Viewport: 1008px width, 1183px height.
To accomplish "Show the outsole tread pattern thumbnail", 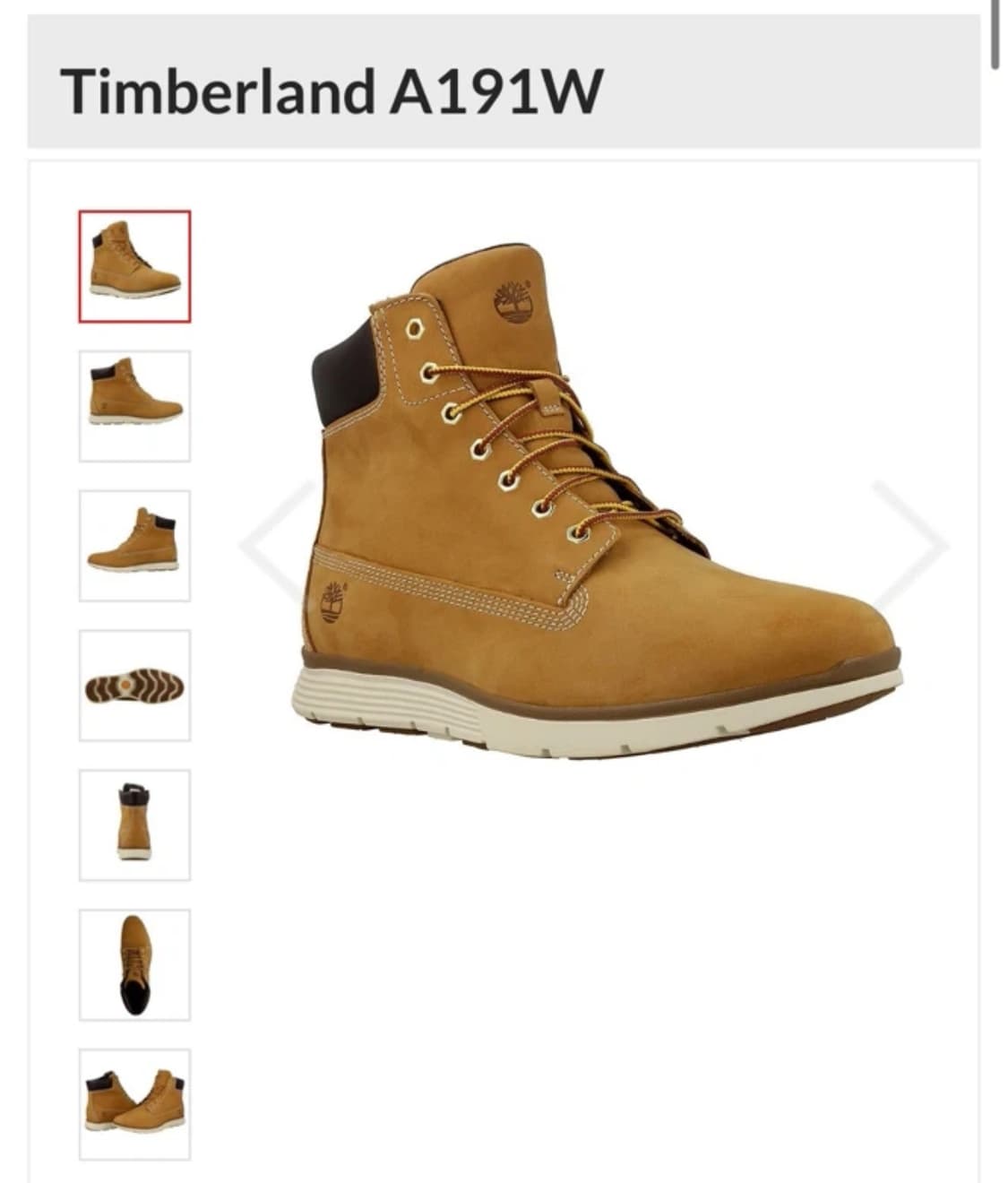I will [134, 686].
